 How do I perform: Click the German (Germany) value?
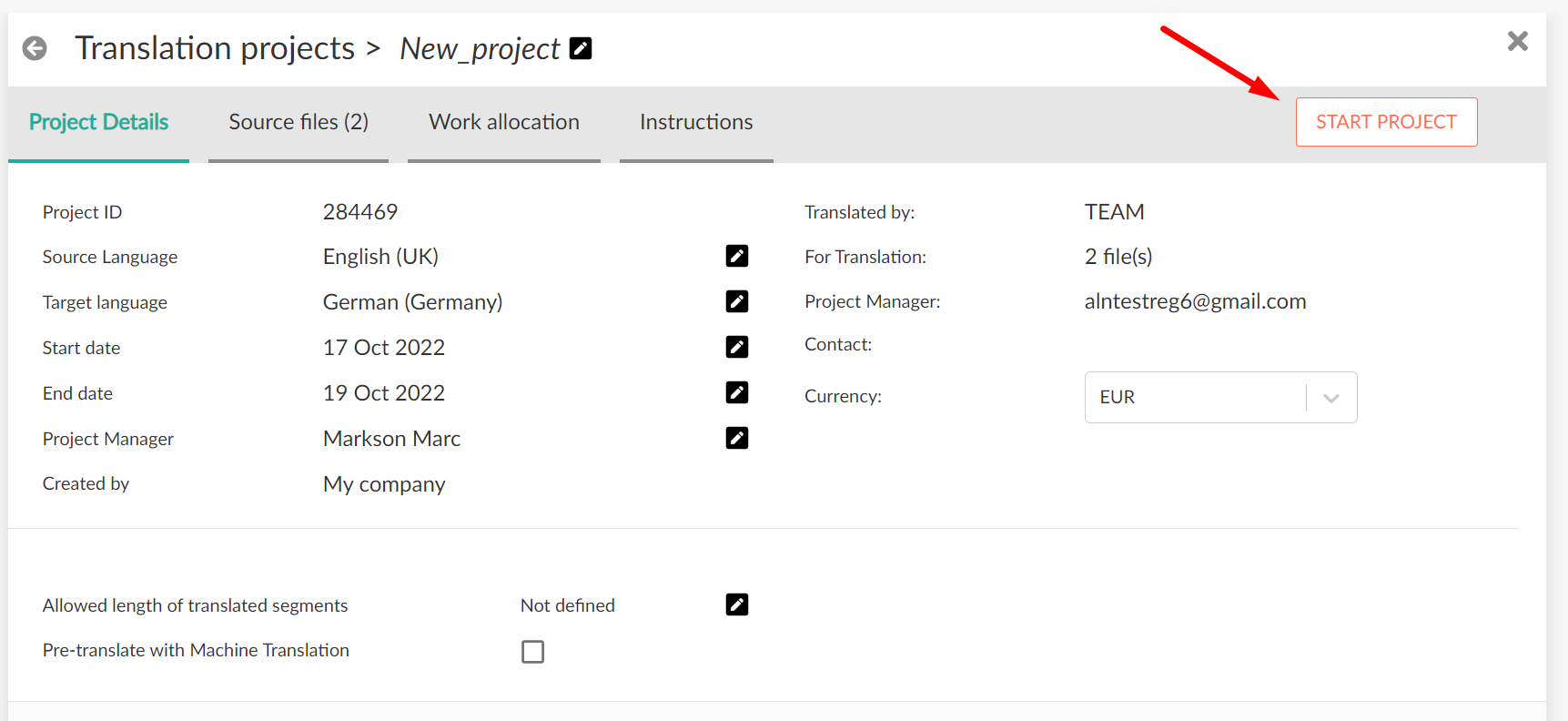[412, 302]
